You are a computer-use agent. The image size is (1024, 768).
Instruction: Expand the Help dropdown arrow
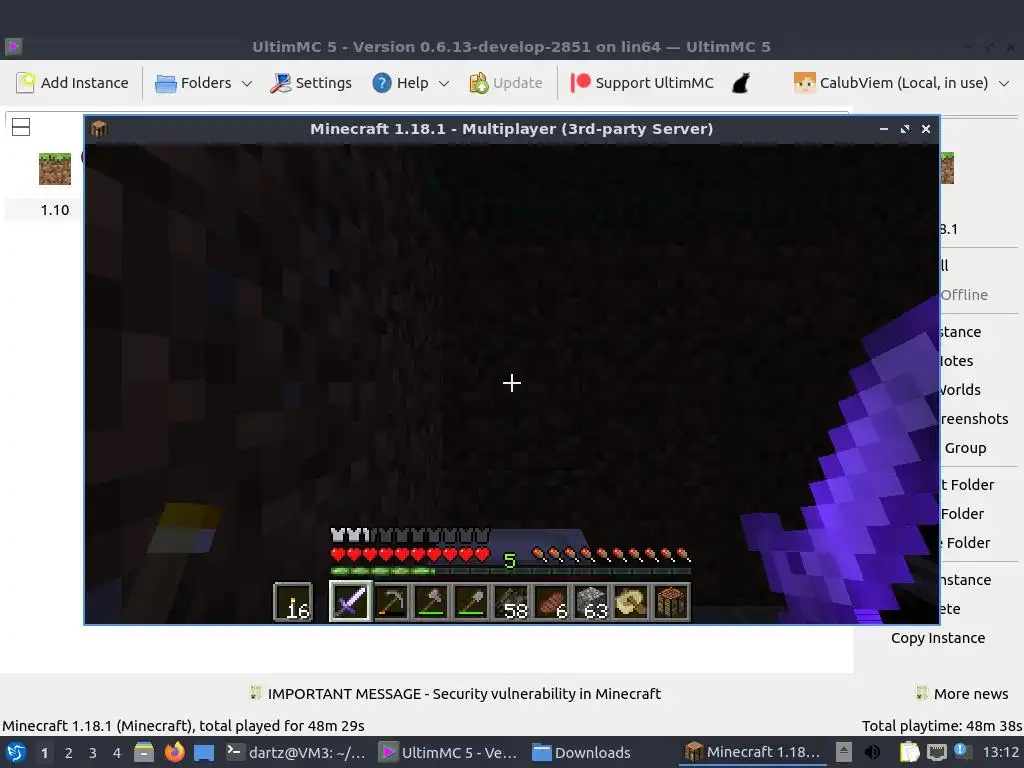pyautogui.click(x=444, y=84)
